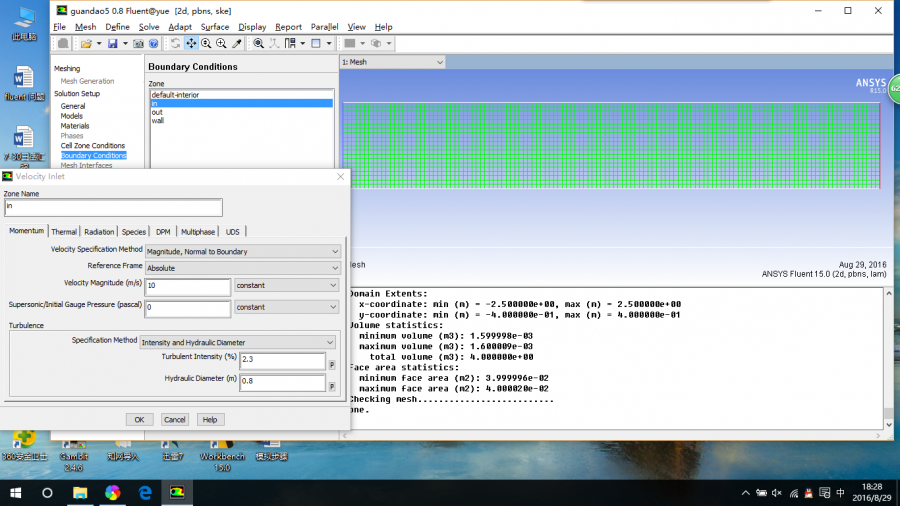The width and height of the screenshot is (900, 506).
Task: Select the translate view (pan) tool
Action: coord(191,44)
